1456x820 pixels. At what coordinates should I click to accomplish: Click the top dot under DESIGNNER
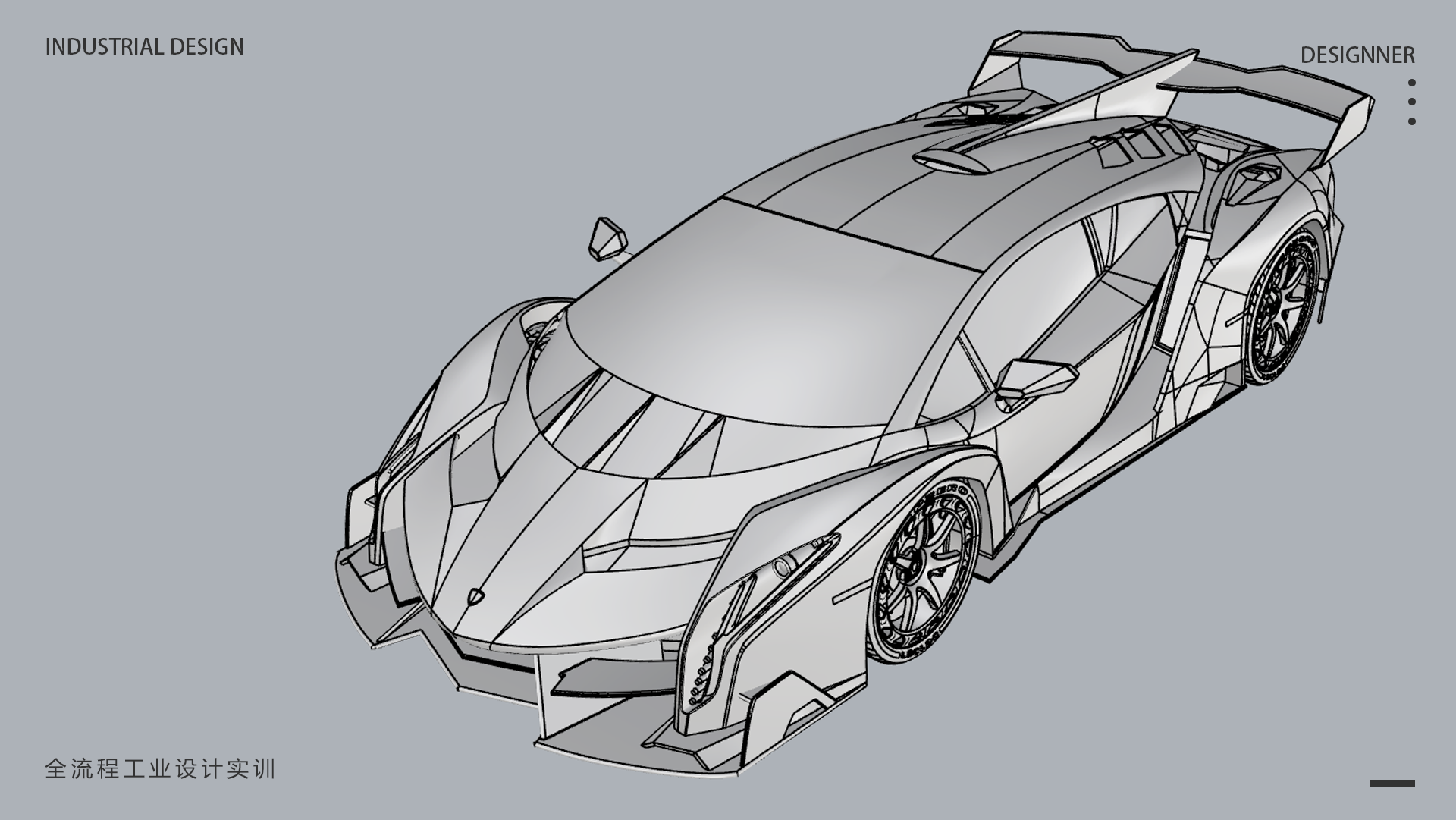point(1411,83)
